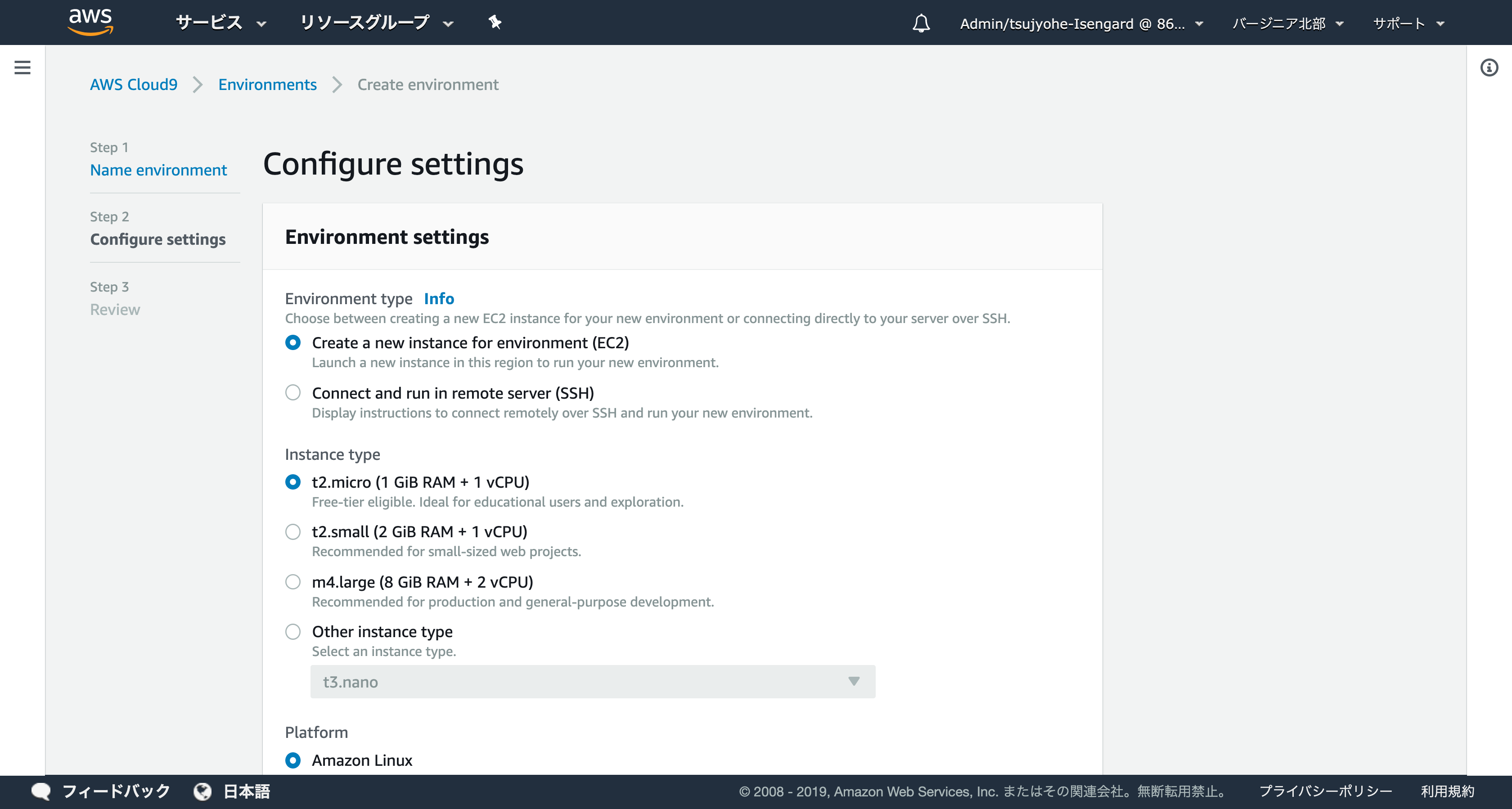The image size is (1512, 809).
Task: Open the notifications bell icon
Action: click(921, 23)
